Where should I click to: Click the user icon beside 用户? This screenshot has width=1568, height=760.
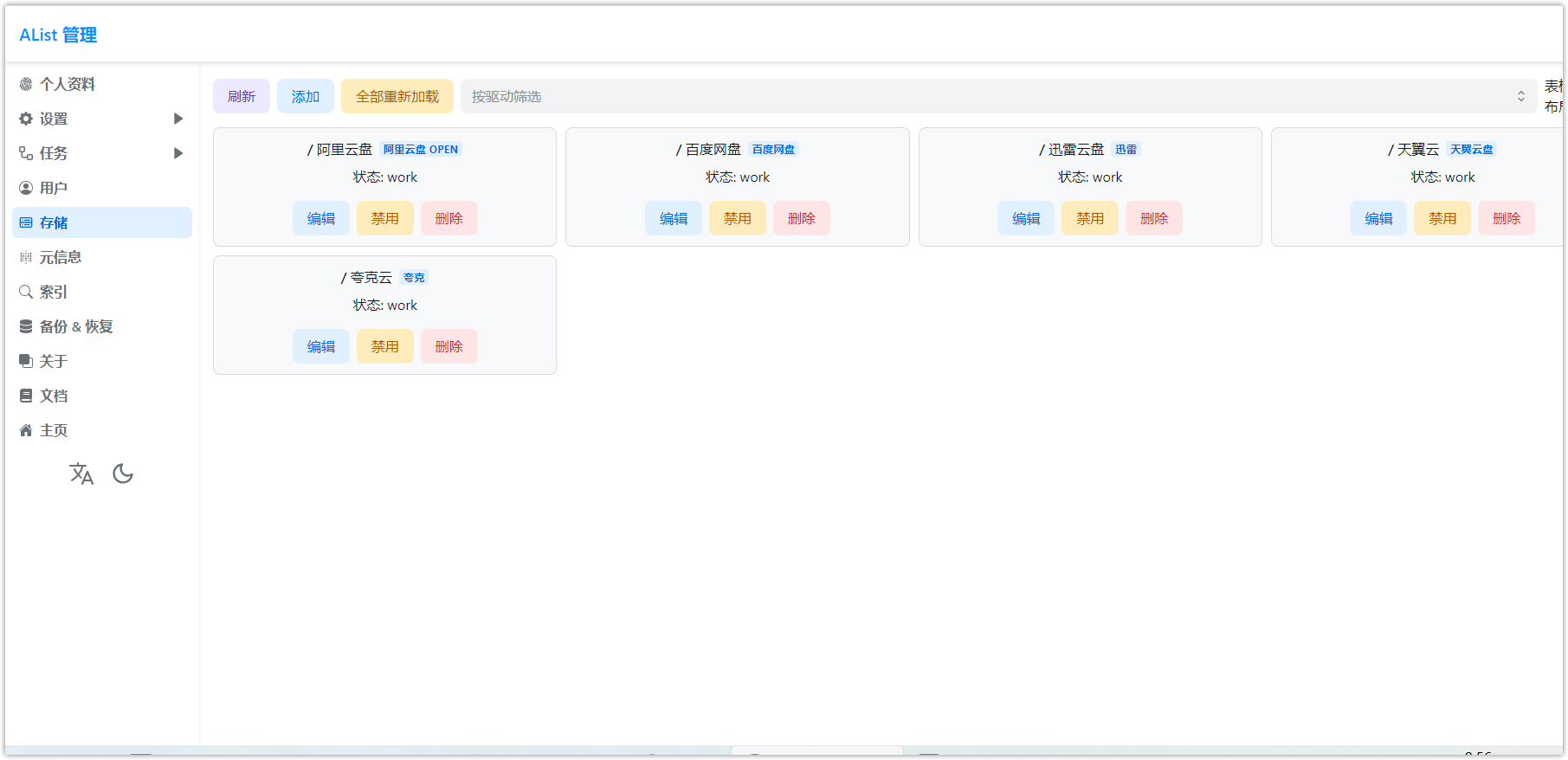(26, 188)
